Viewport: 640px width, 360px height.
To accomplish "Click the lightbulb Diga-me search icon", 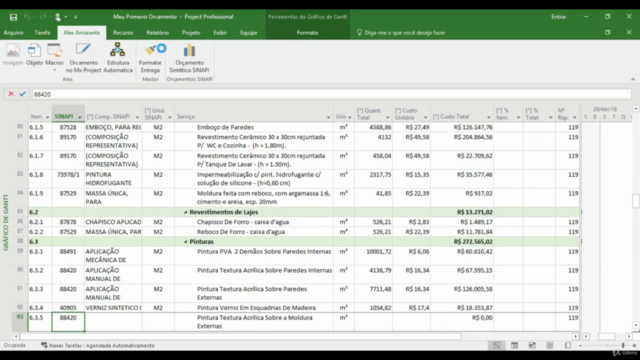I will [x=359, y=33].
